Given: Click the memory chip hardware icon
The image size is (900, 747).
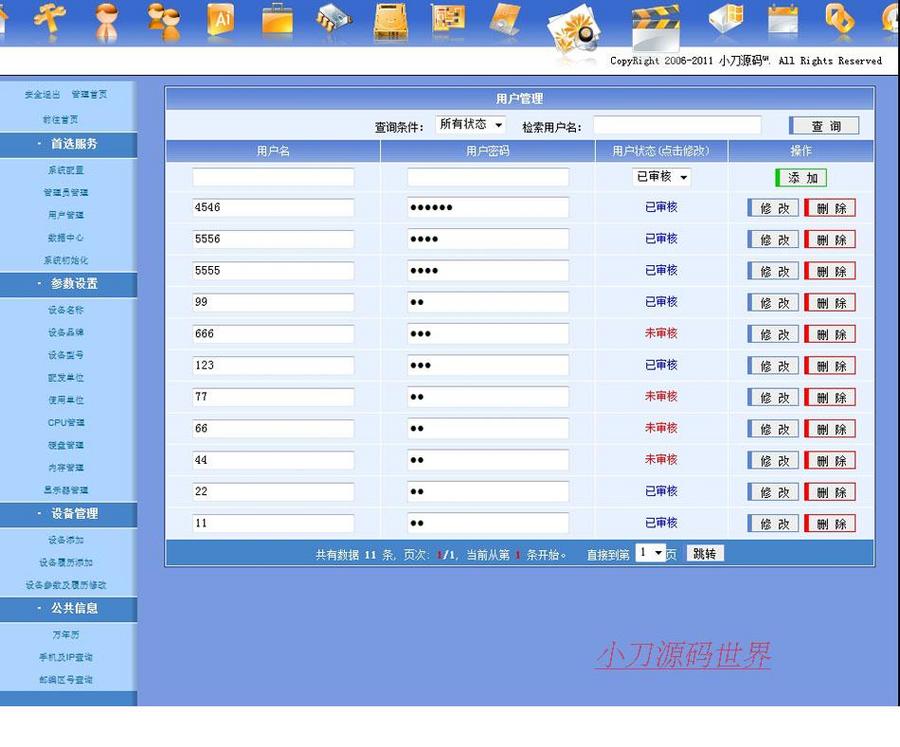Looking at the screenshot, I should (x=333, y=18).
